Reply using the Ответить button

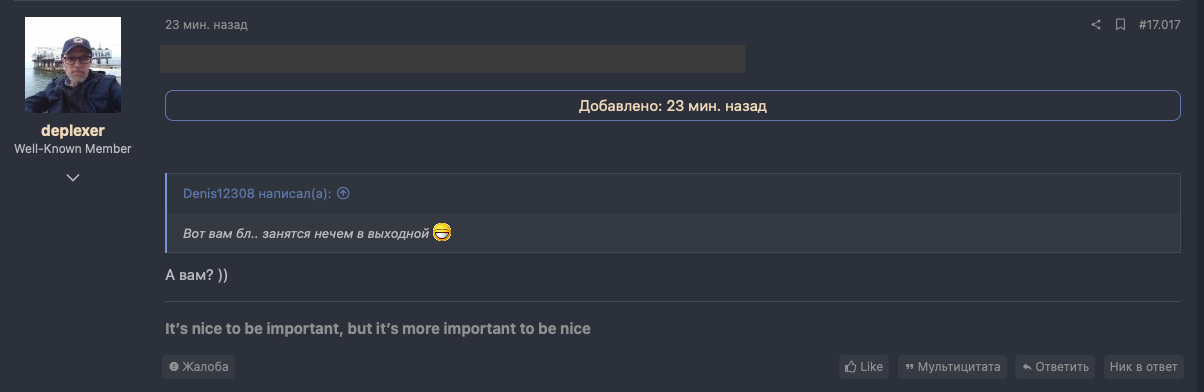tap(1055, 367)
